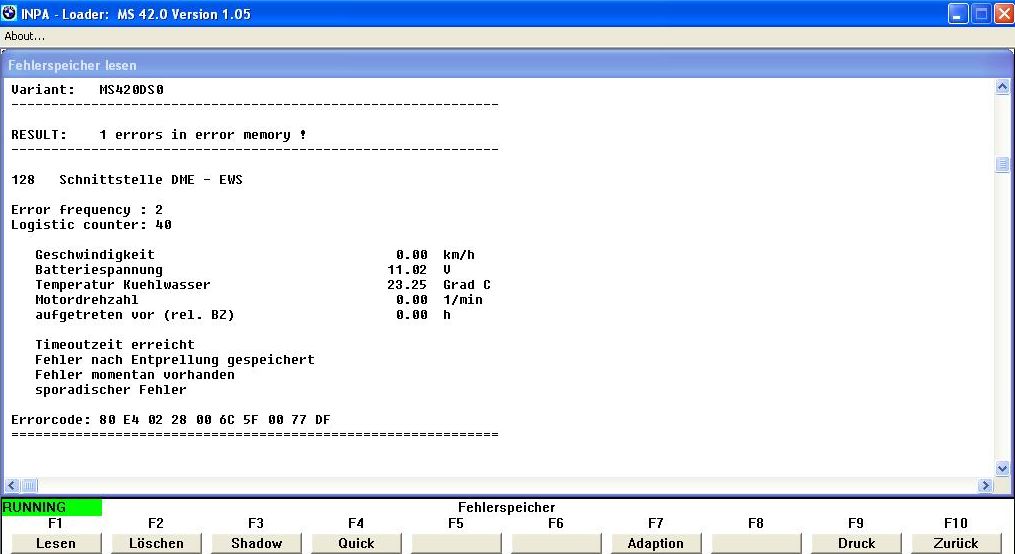Click the vertical scrollbar thumb
The image size is (1015, 554).
(1002, 164)
